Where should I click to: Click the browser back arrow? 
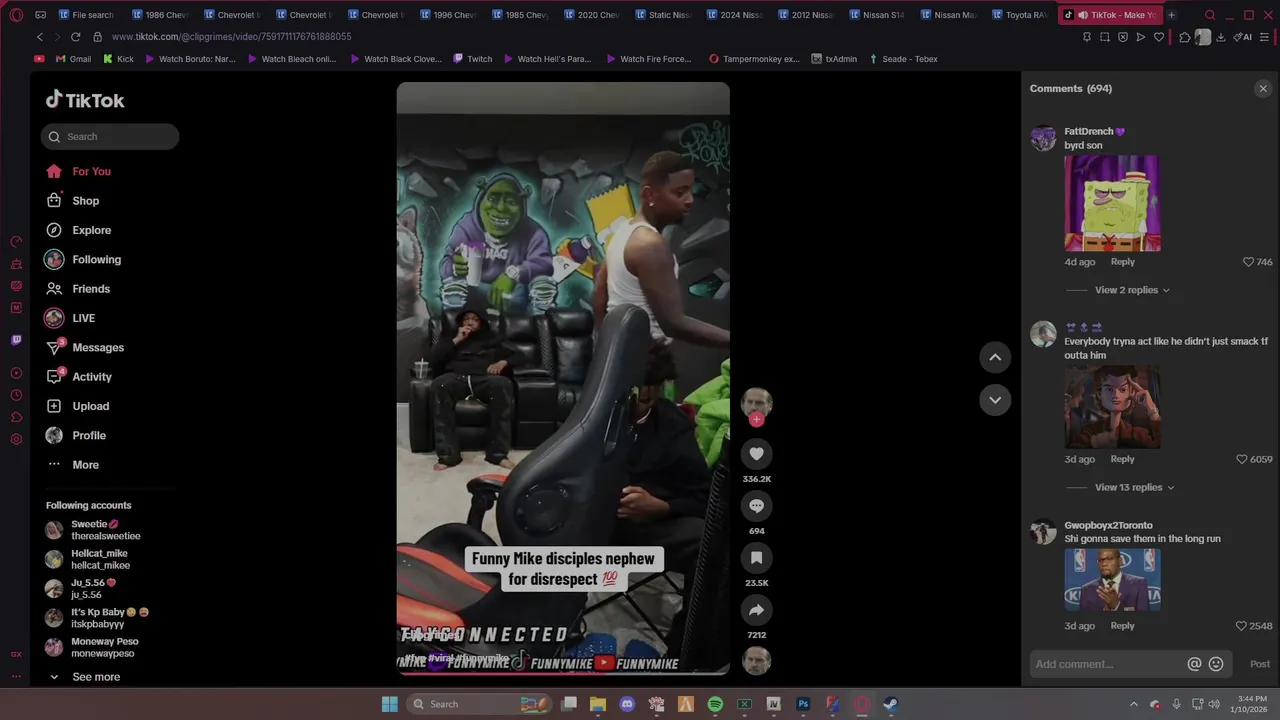pyautogui.click(x=40, y=37)
